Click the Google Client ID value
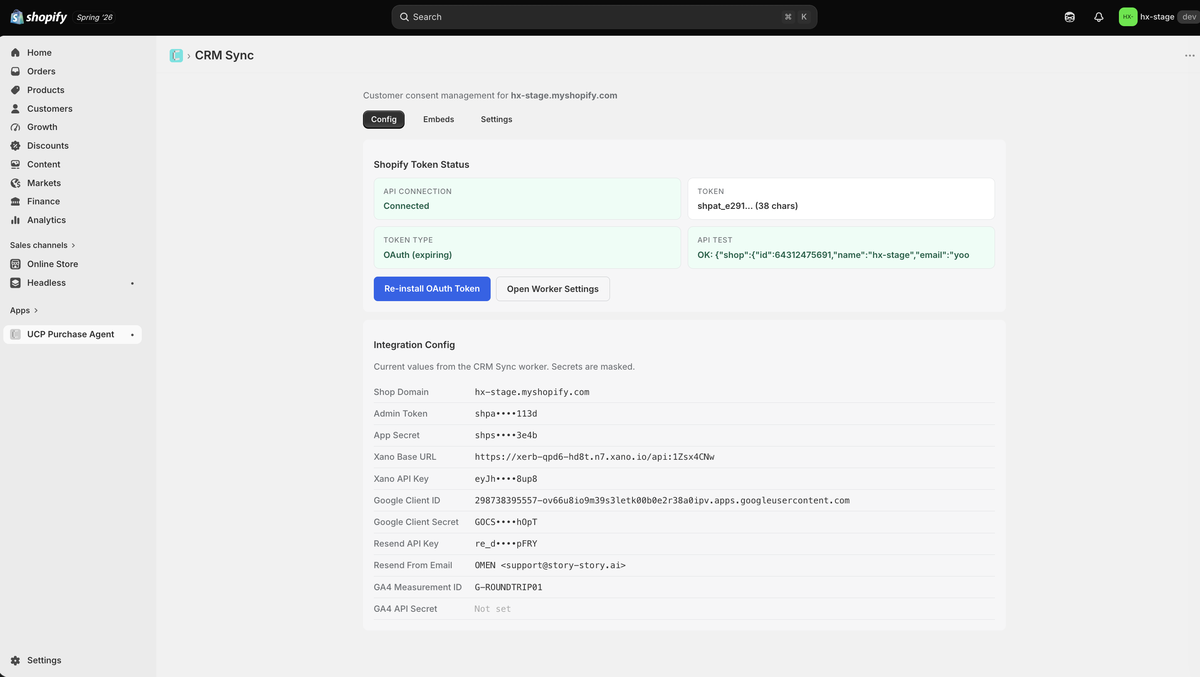 pos(662,500)
